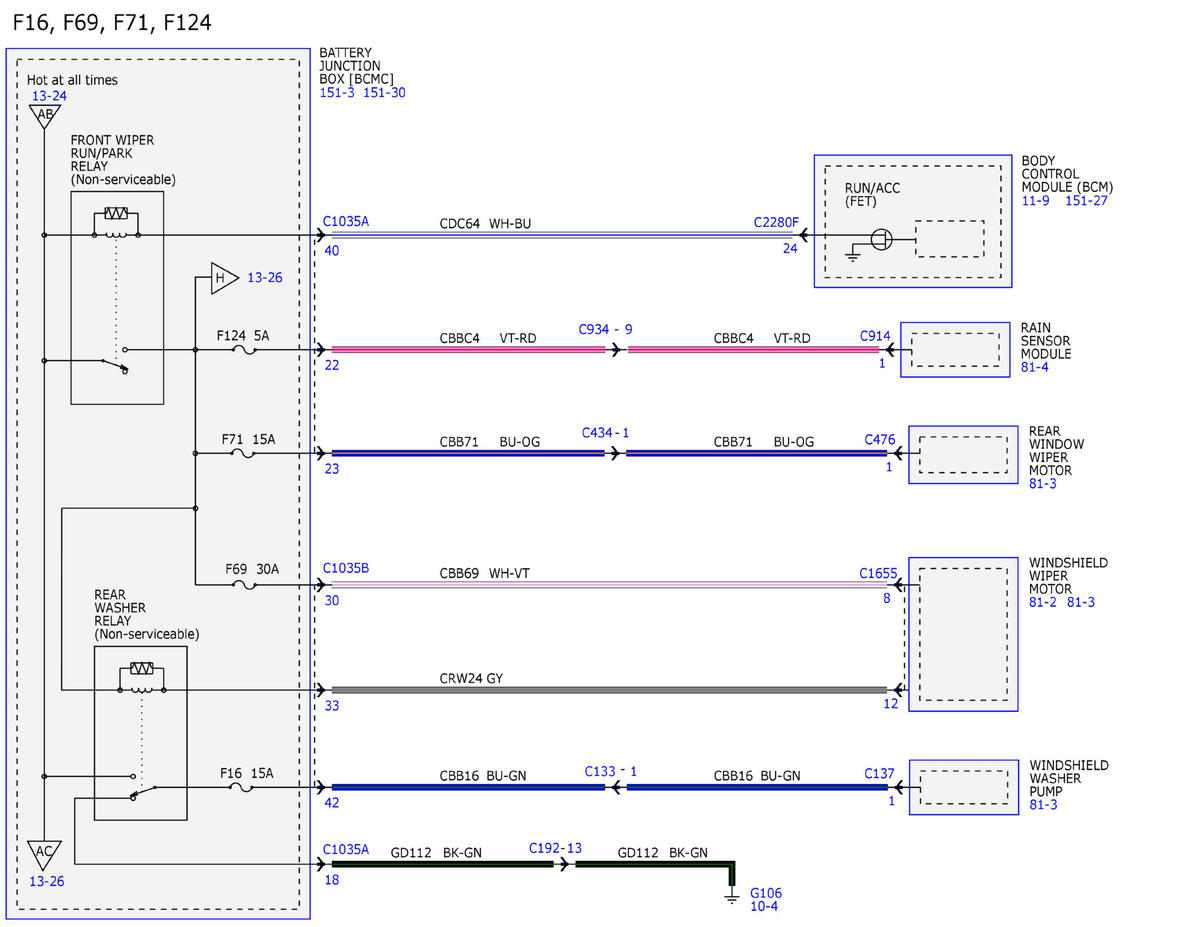Click the C2280F connector label
This screenshot has height=927, width=1200.
click(x=776, y=222)
